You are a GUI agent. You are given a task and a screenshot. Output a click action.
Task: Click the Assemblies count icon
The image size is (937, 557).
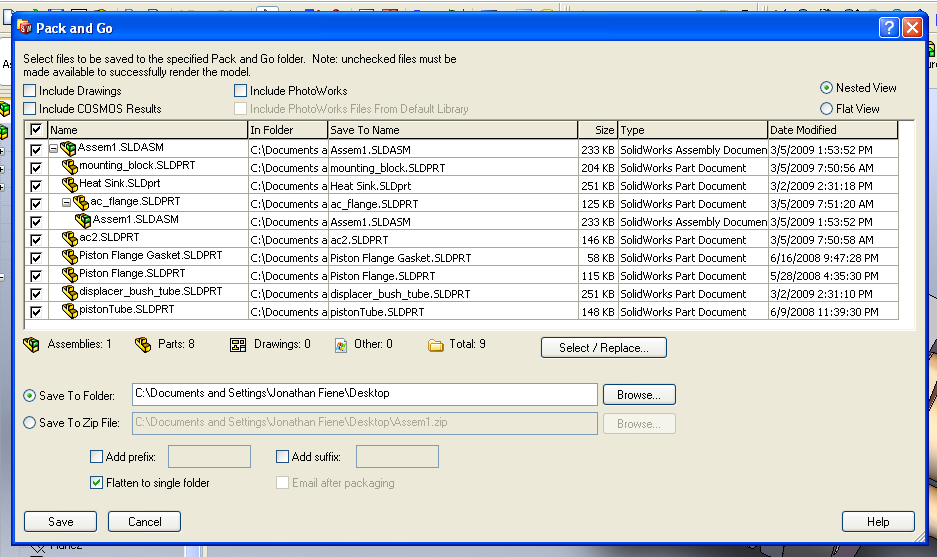click(31, 345)
